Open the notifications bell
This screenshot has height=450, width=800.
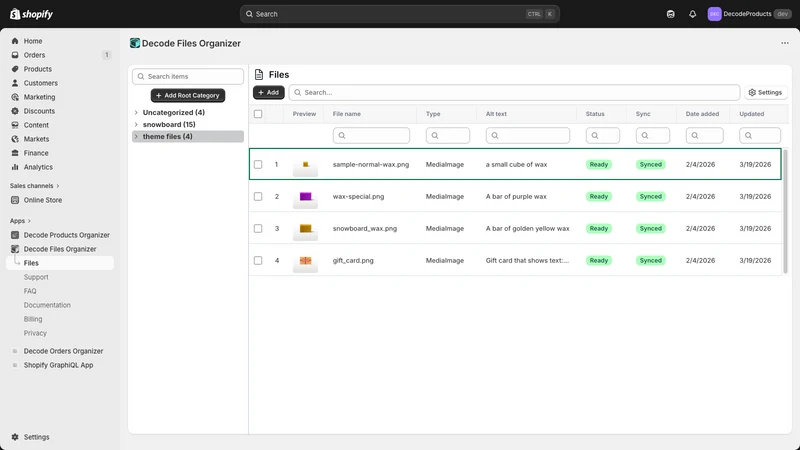click(692, 14)
